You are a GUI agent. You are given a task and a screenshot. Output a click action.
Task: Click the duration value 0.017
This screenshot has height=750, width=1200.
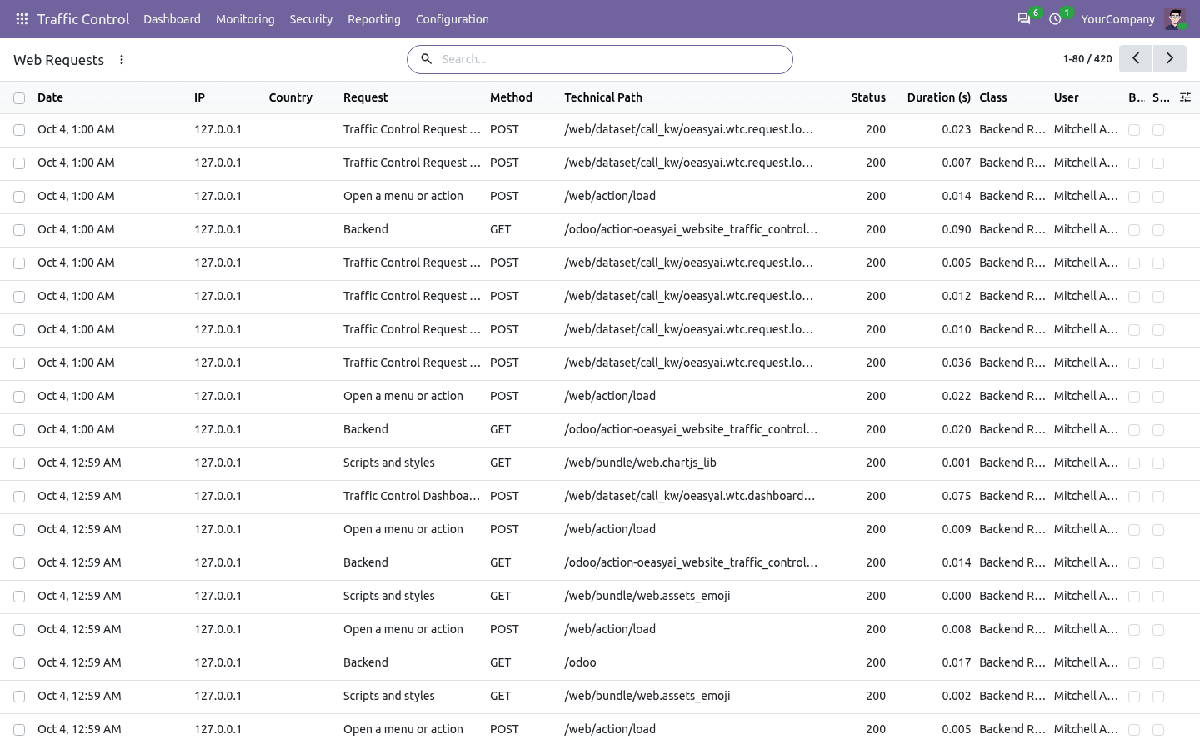point(956,663)
